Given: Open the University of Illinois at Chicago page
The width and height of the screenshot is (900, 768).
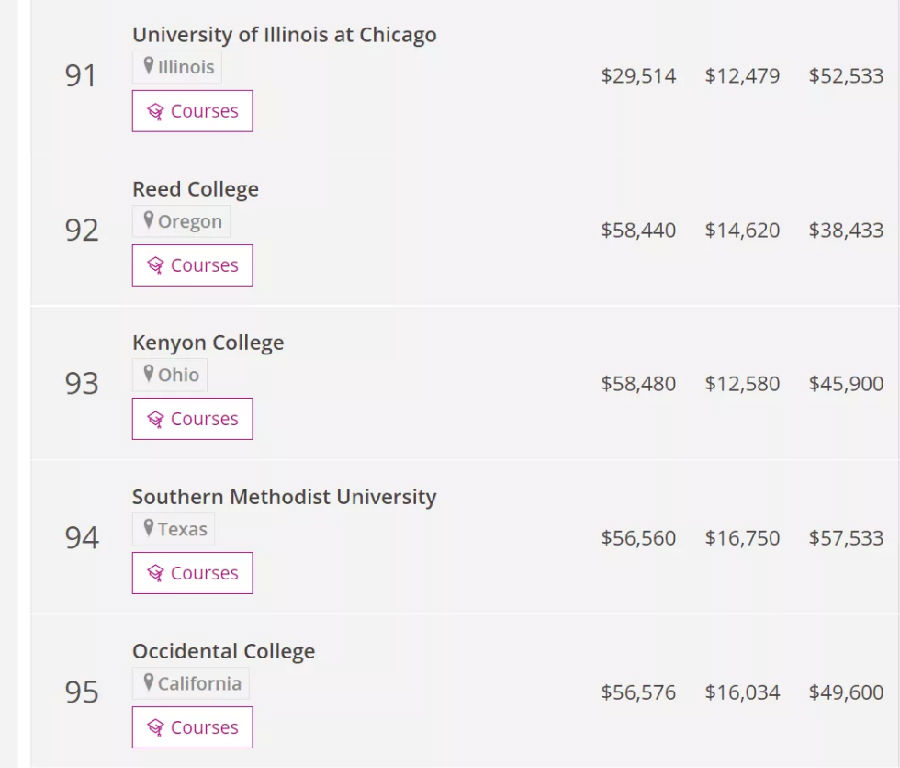Looking at the screenshot, I should point(284,34).
